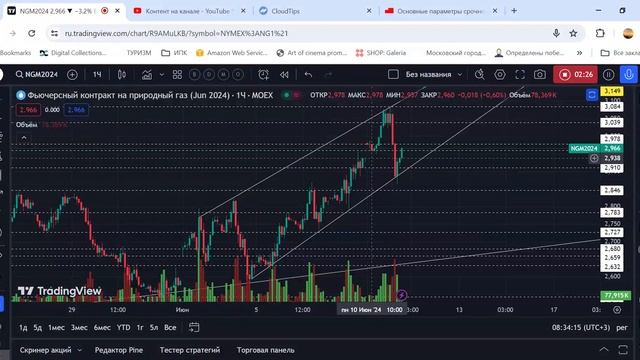Open the indicators menu icon
Image resolution: width=640 pixels, height=360 pixels.
147,74
